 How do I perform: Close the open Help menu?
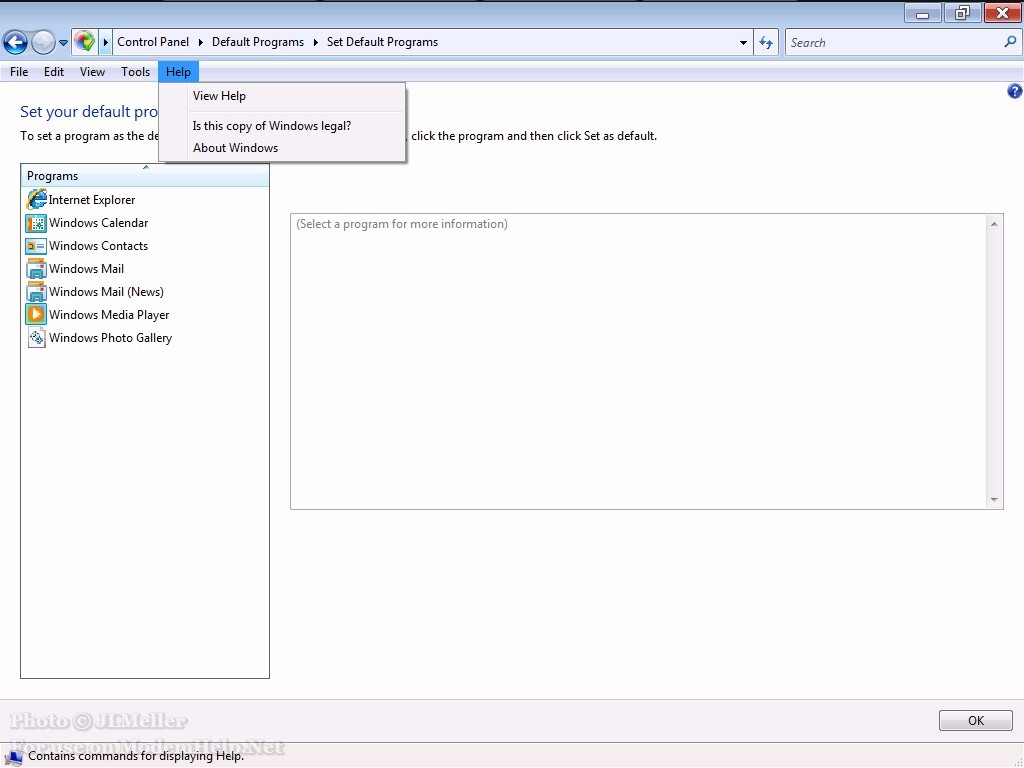coord(178,72)
